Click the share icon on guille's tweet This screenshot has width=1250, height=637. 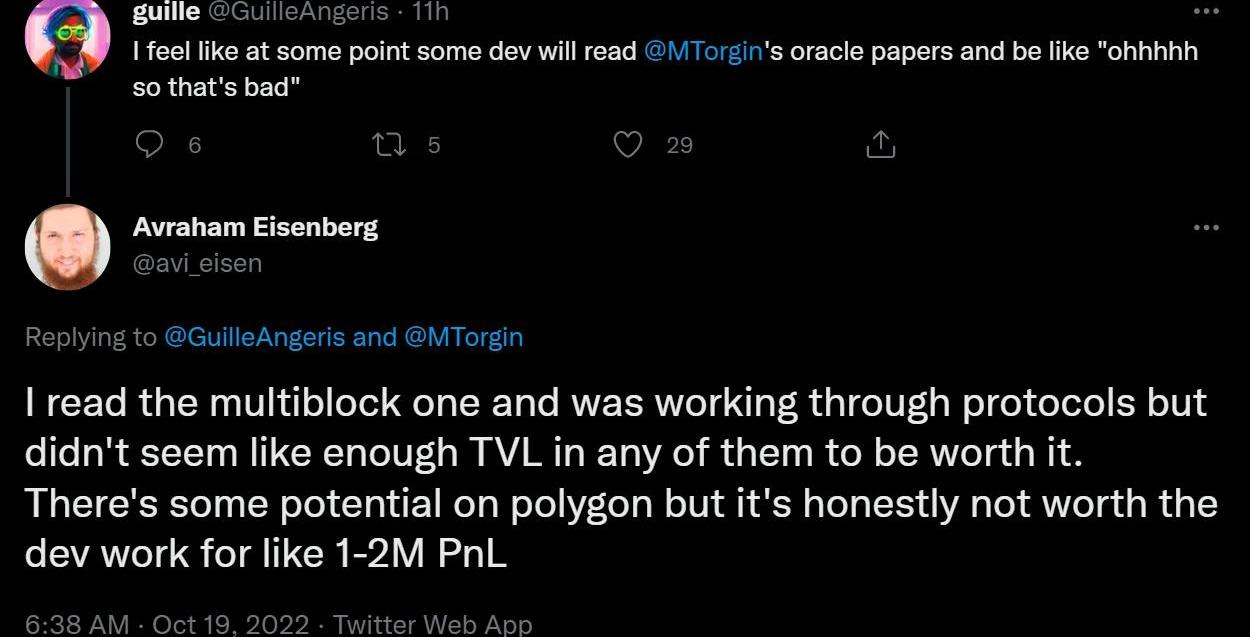click(x=880, y=146)
